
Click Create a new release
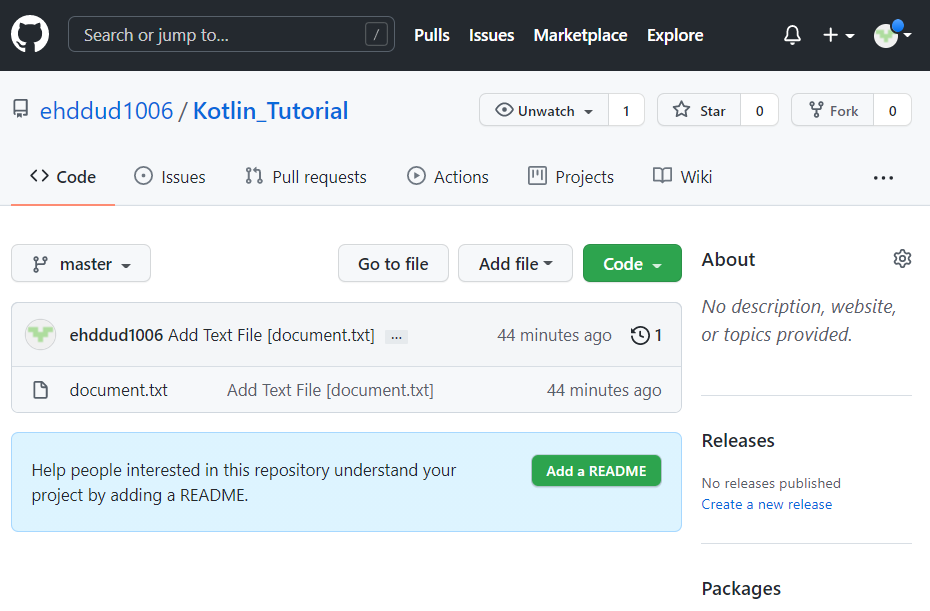tap(766, 504)
